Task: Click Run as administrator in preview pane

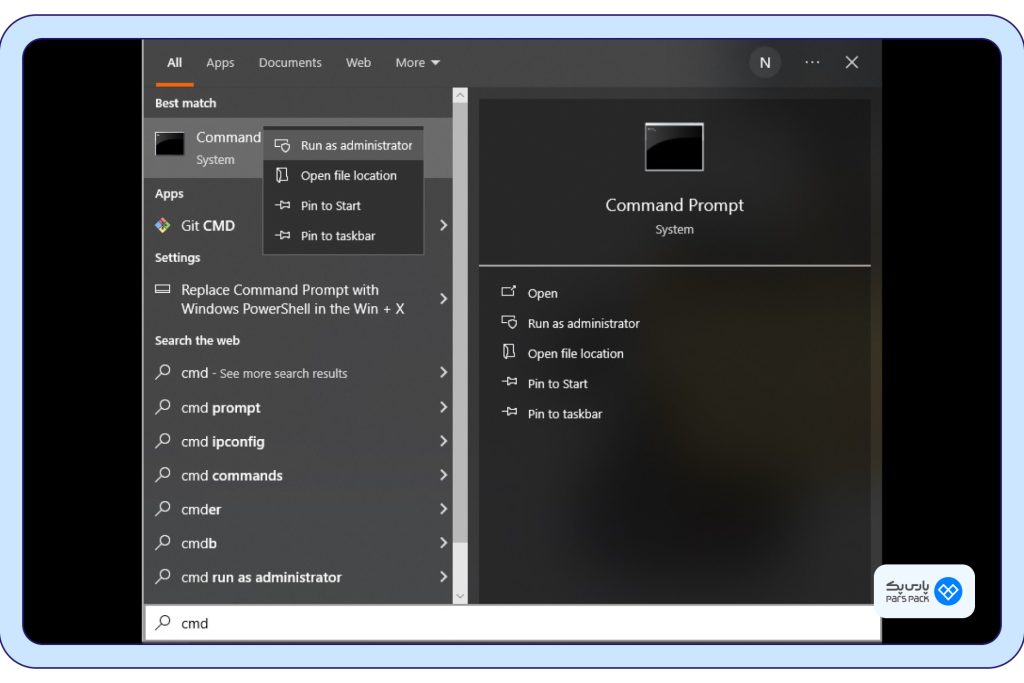Action: [583, 323]
